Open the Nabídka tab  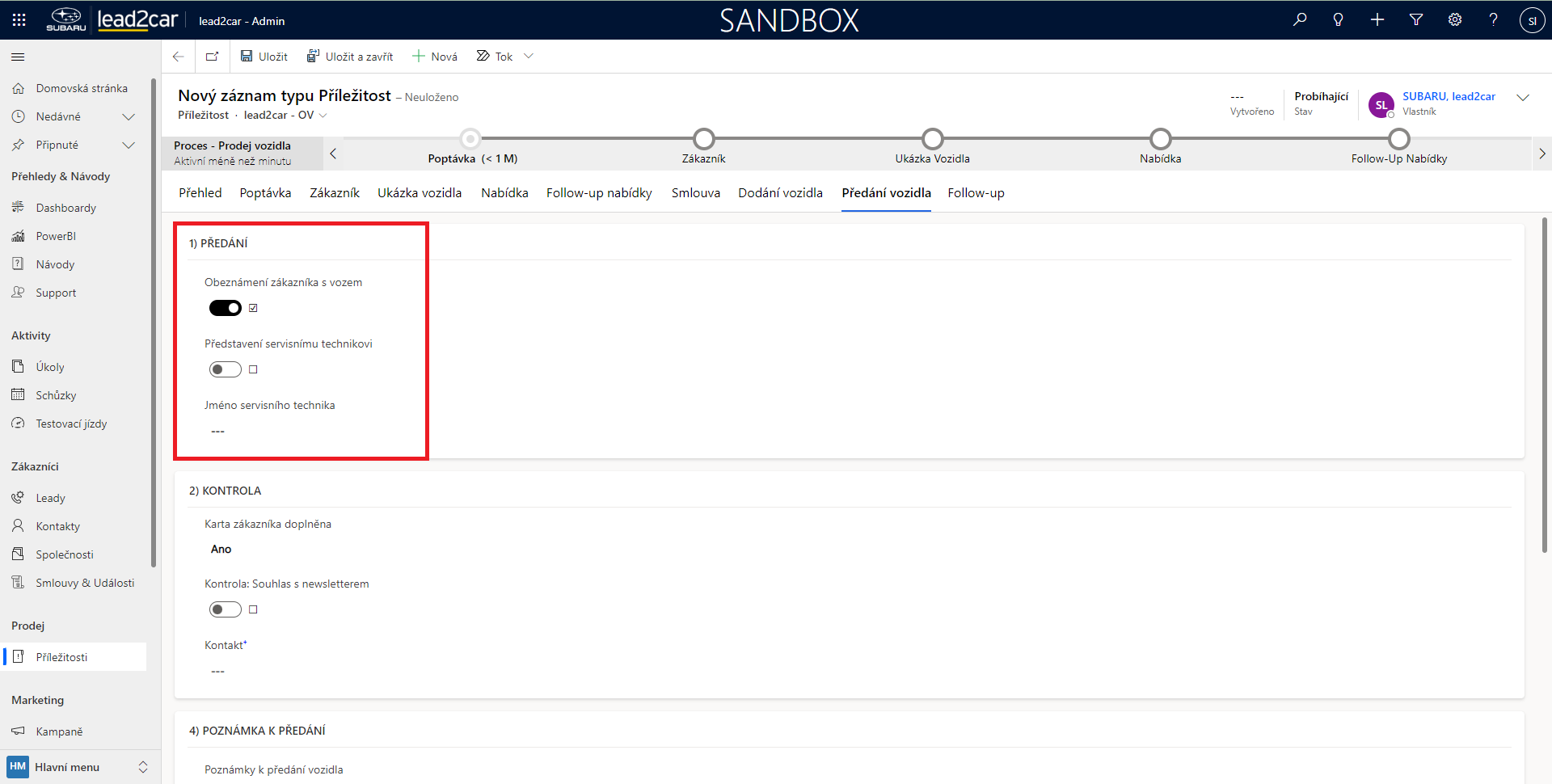click(504, 193)
